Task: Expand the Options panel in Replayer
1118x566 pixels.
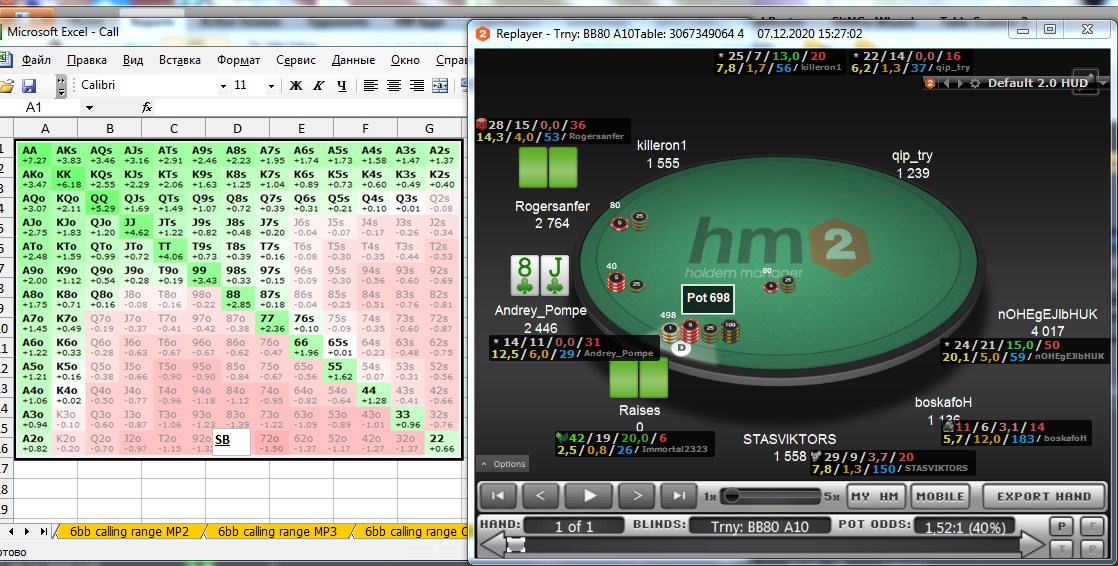Action: [503, 464]
